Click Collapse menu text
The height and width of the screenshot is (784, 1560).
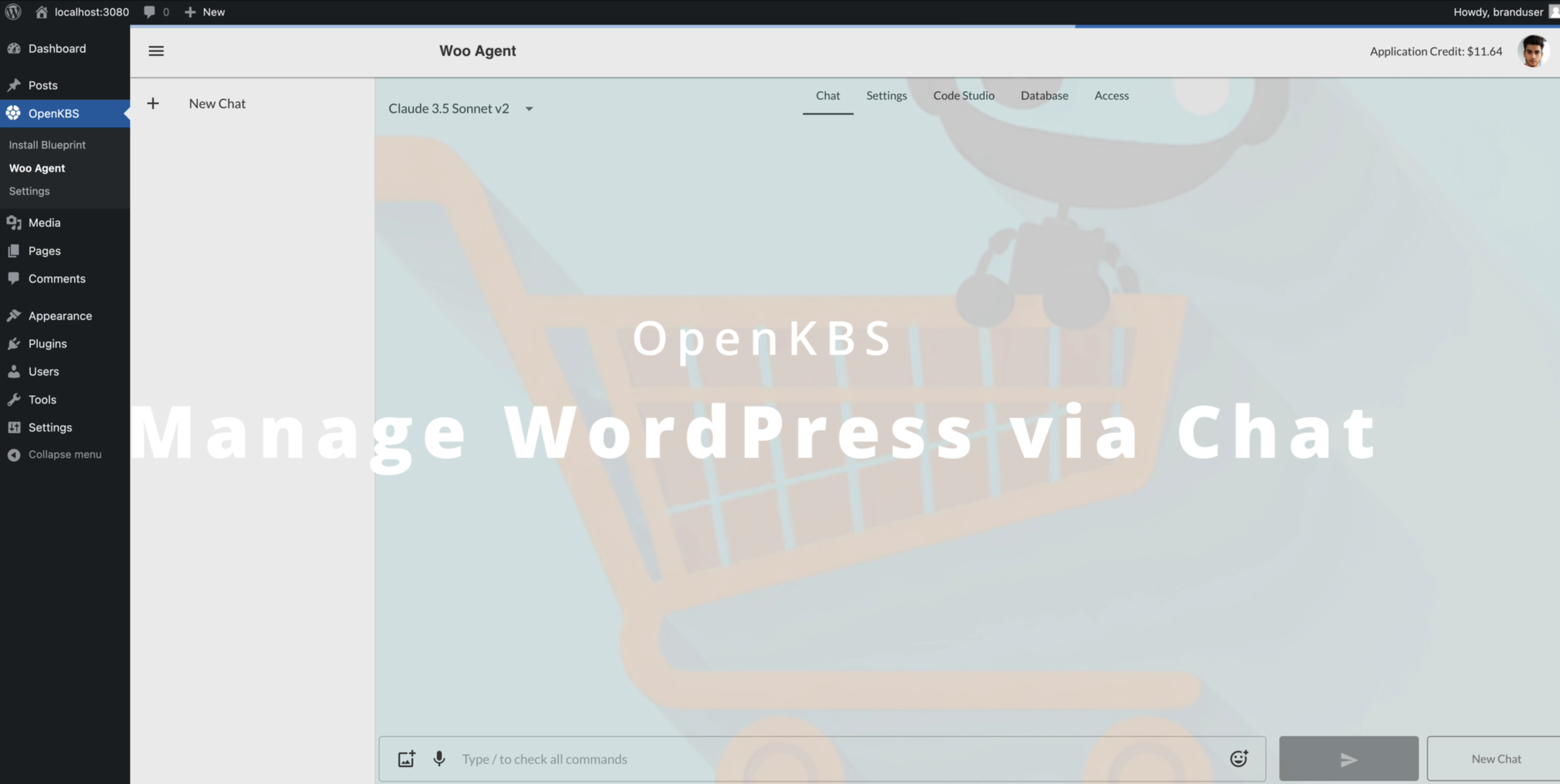coord(65,455)
